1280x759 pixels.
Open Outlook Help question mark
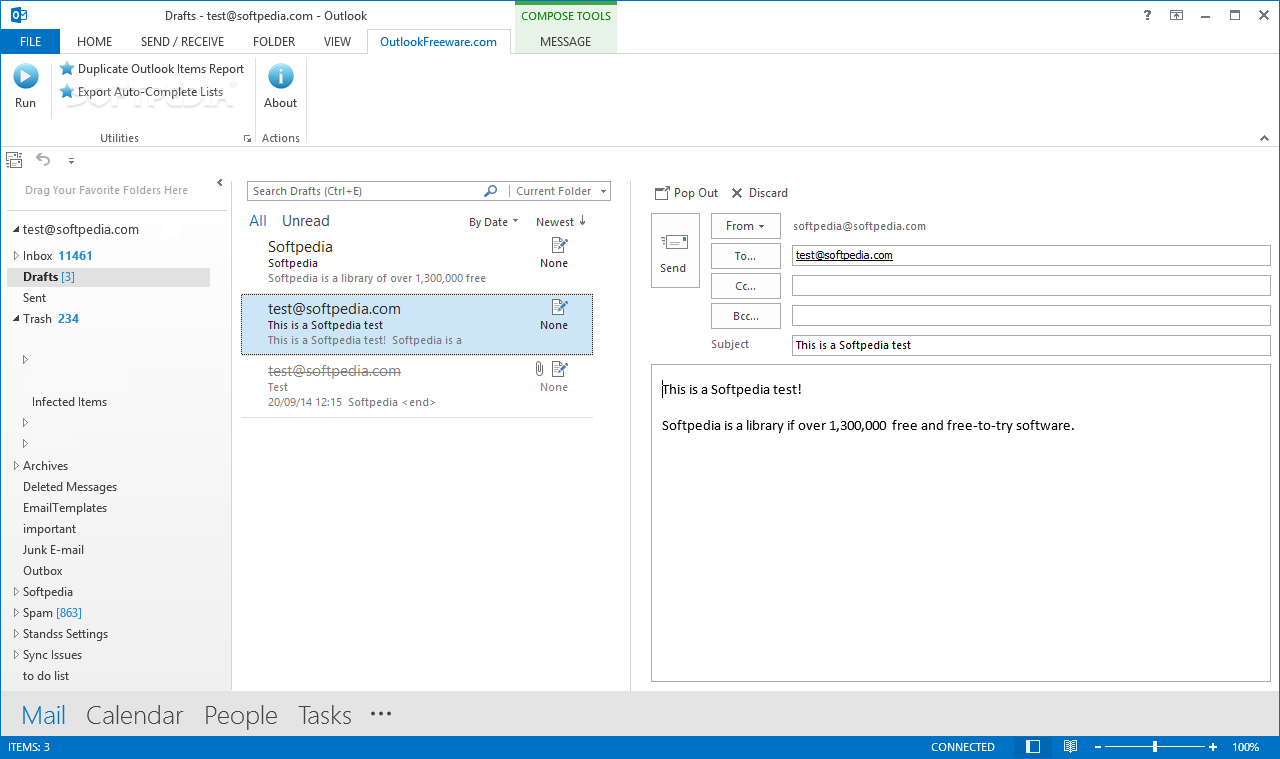click(x=1146, y=15)
